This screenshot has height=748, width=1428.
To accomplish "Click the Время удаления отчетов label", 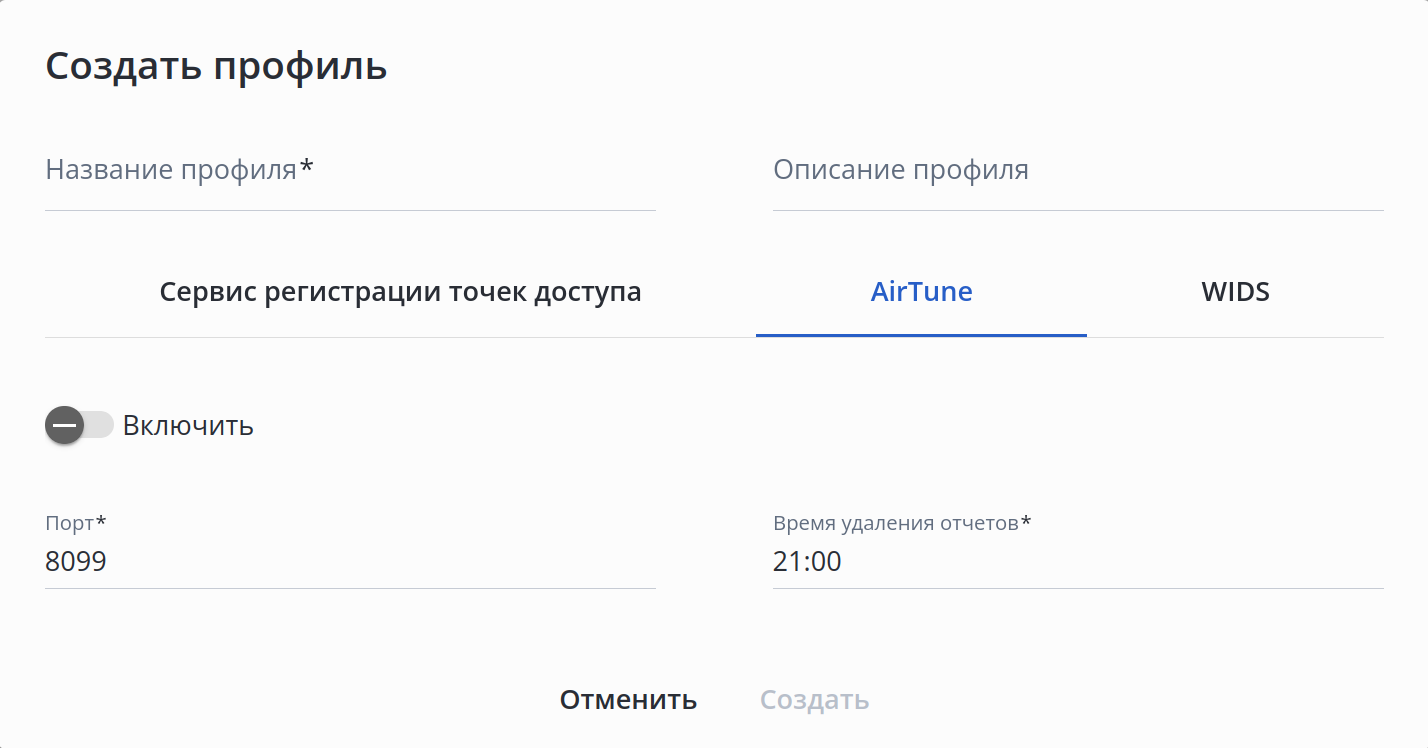I will (x=895, y=523).
